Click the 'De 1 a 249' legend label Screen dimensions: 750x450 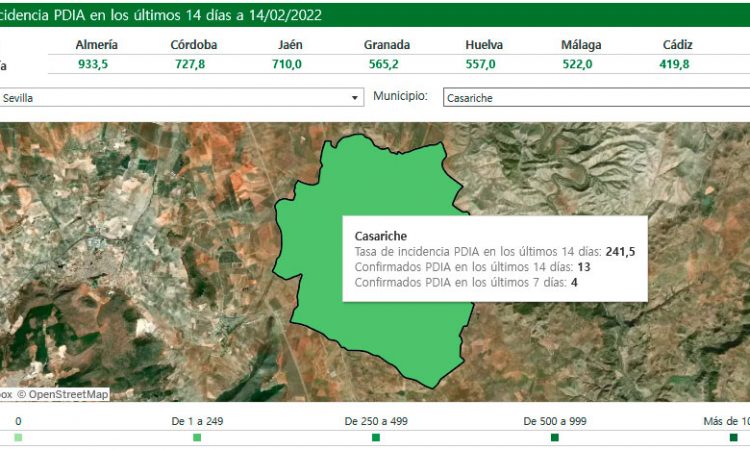(x=197, y=421)
